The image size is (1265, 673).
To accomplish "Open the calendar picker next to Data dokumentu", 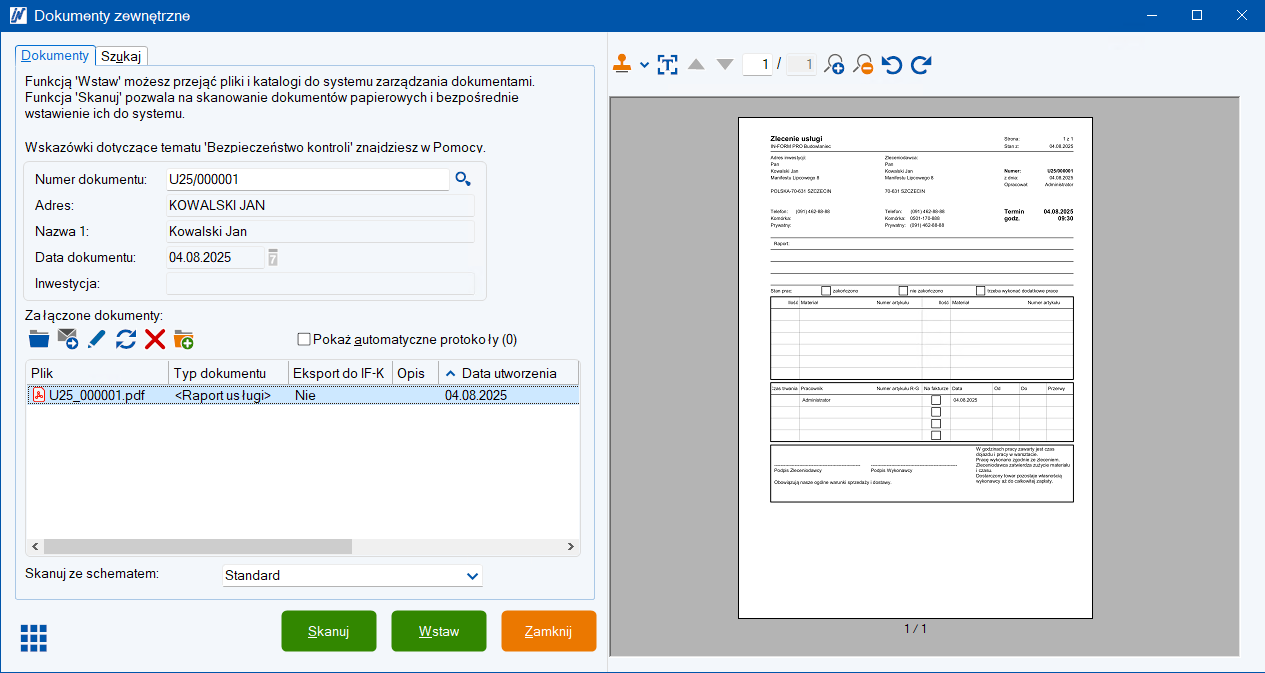I will (x=273, y=258).
